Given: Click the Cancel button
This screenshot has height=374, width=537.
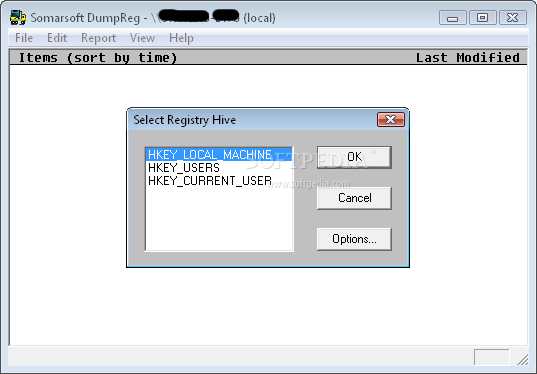Looking at the screenshot, I should (x=354, y=198).
